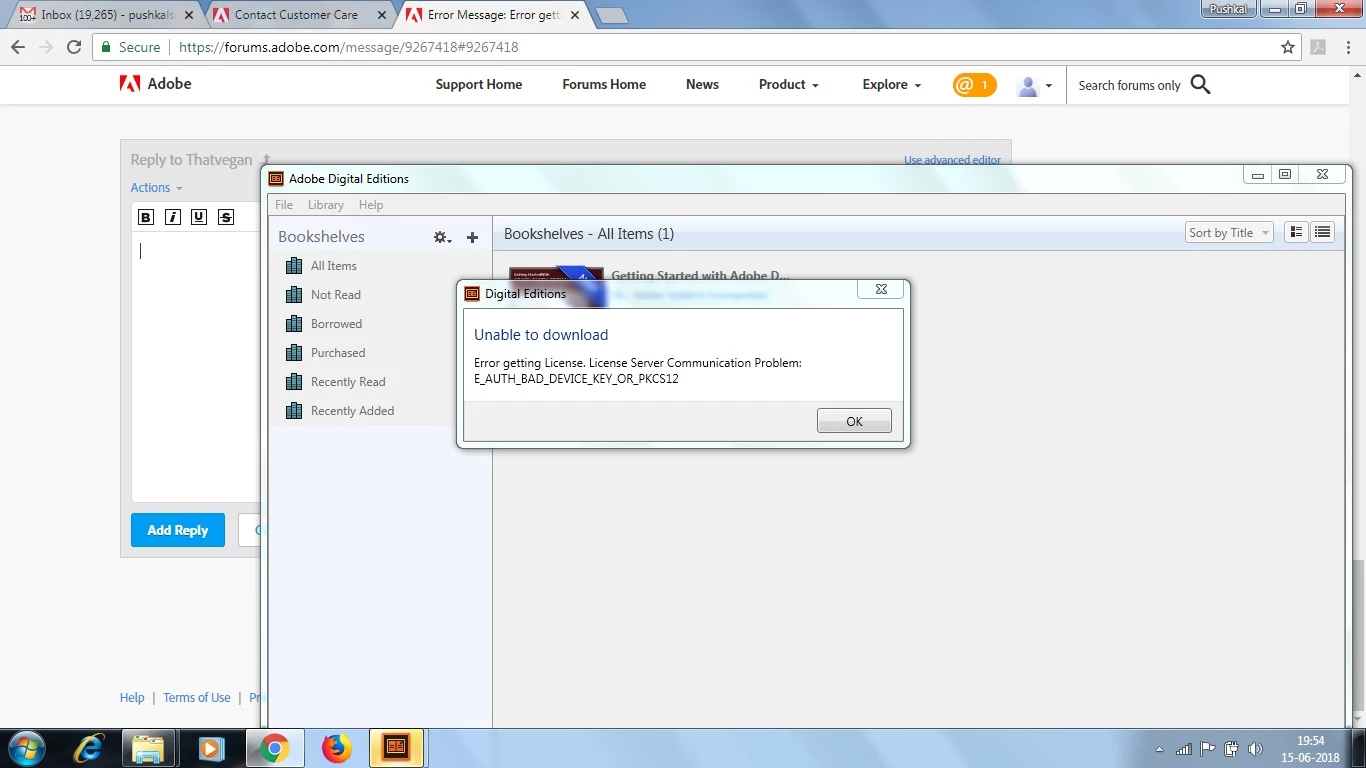Viewport: 1366px width, 768px height.
Task: Open the orange notifications mentions badge
Action: tap(974, 85)
